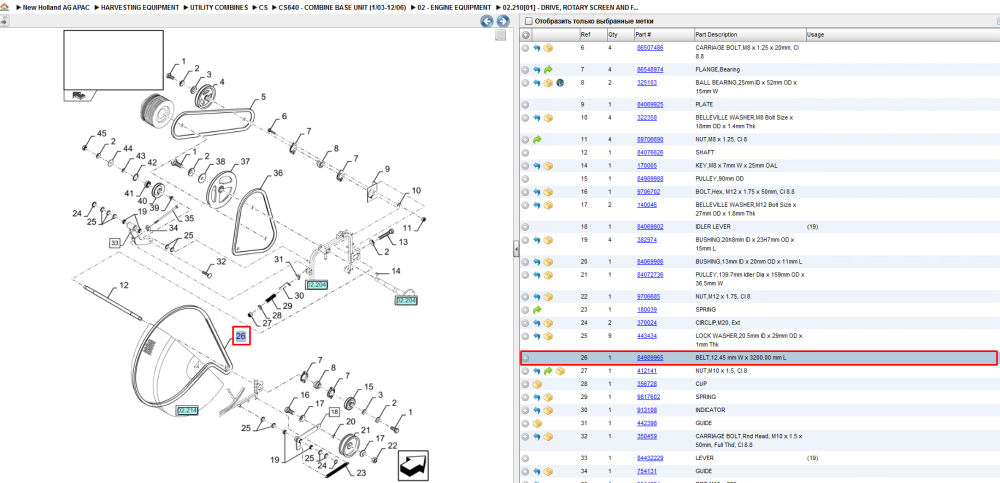Toggle the round marker on ref 29 SPRING row
Image resolution: width=1000 pixels, height=483 pixels.
pyautogui.click(x=526, y=397)
